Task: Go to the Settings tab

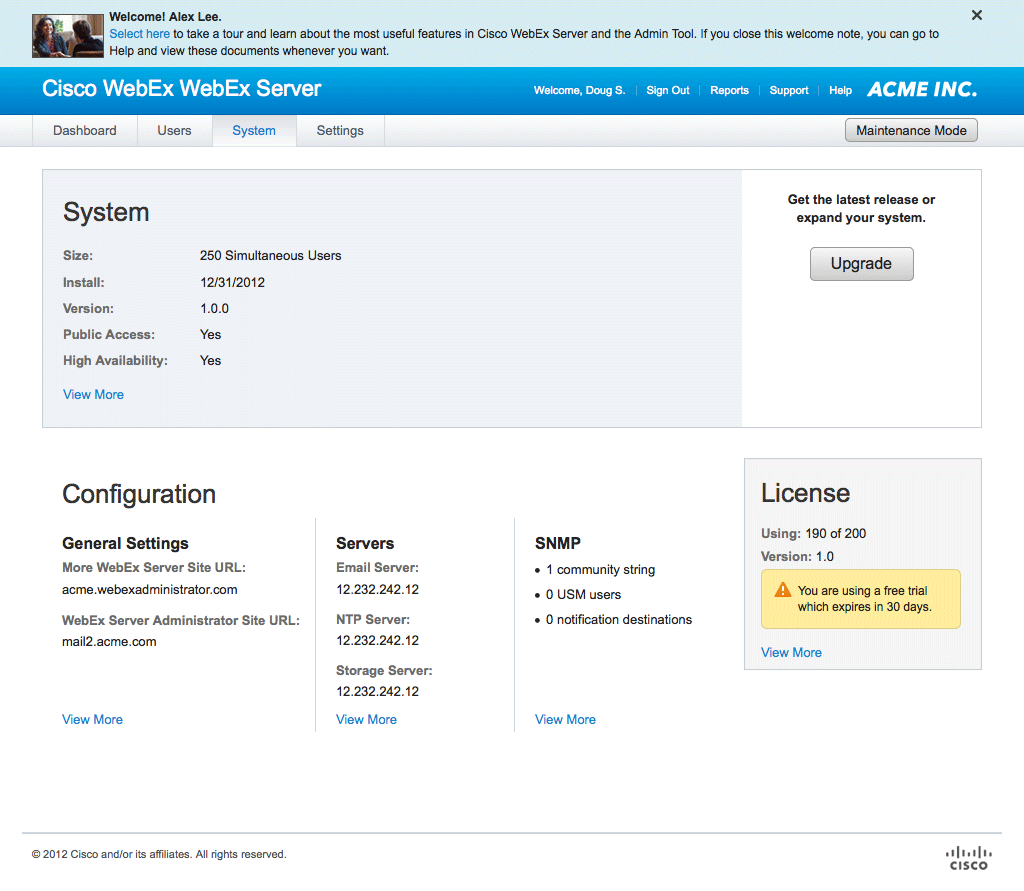Action: tap(340, 131)
